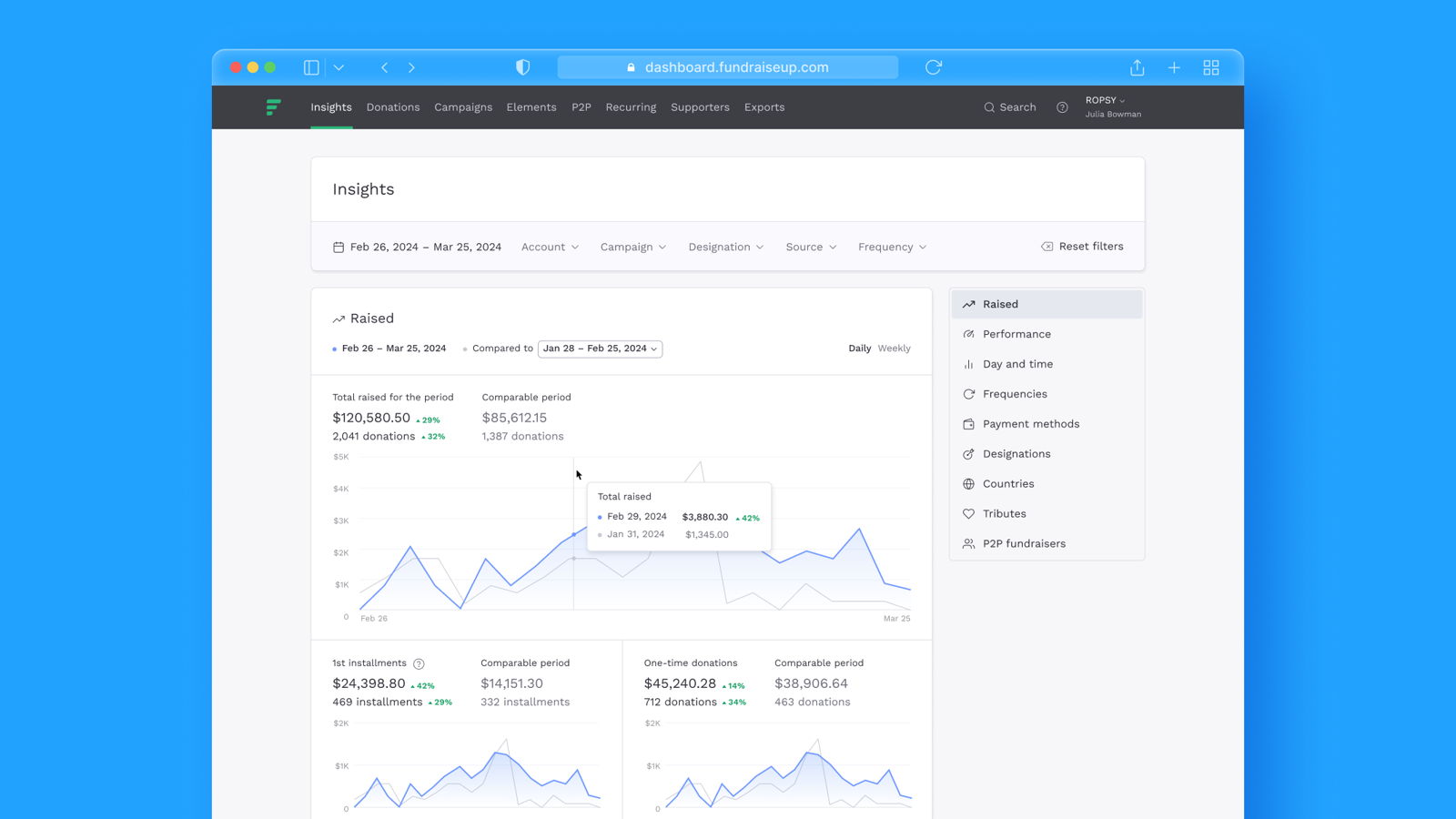Click the Fundraise Up logo icon
The height and width of the screenshot is (819, 1456).
(x=273, y=107)
